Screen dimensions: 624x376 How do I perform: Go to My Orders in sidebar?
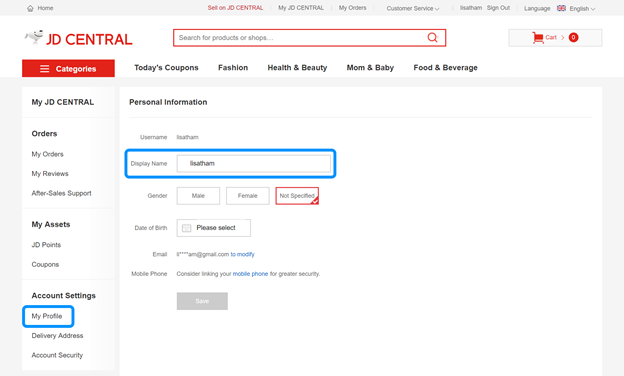point(47,154)
